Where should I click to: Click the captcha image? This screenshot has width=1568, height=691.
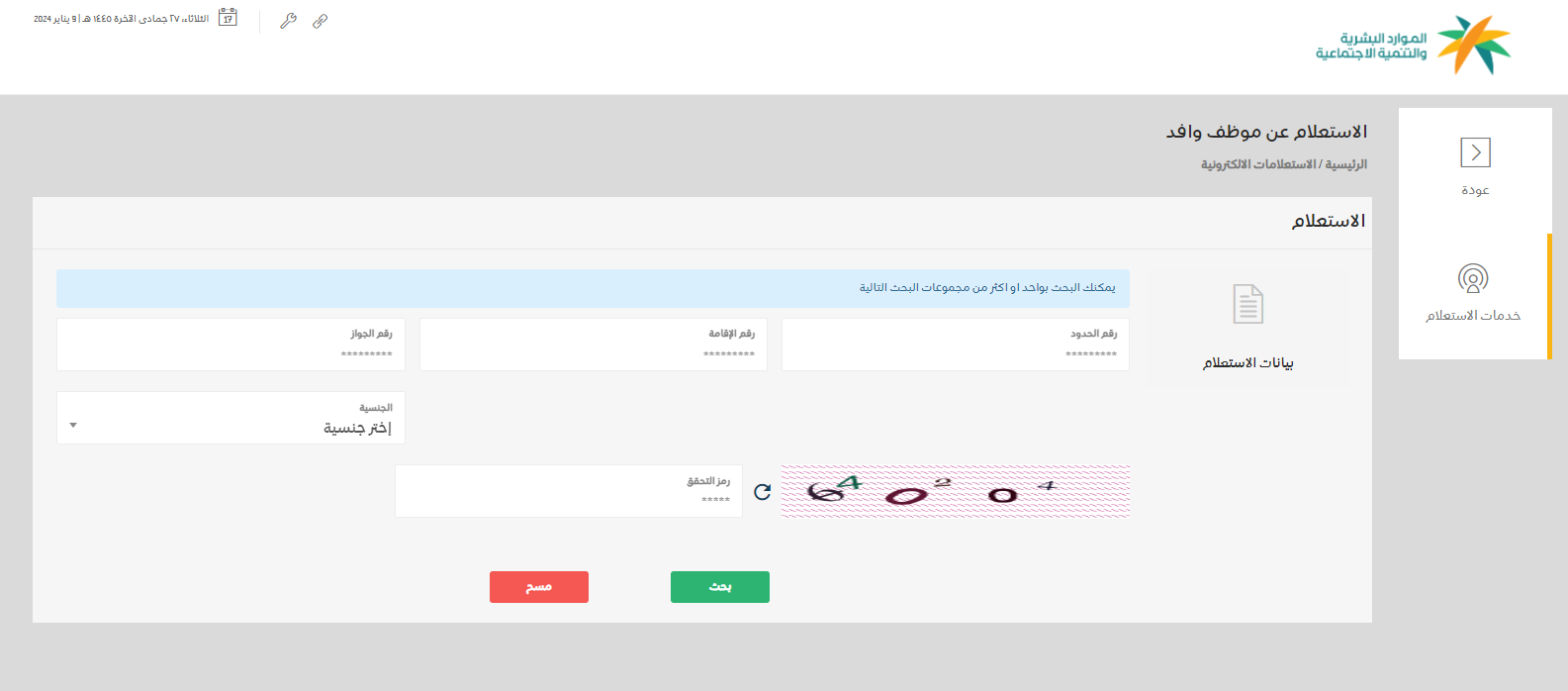[955, 491]
